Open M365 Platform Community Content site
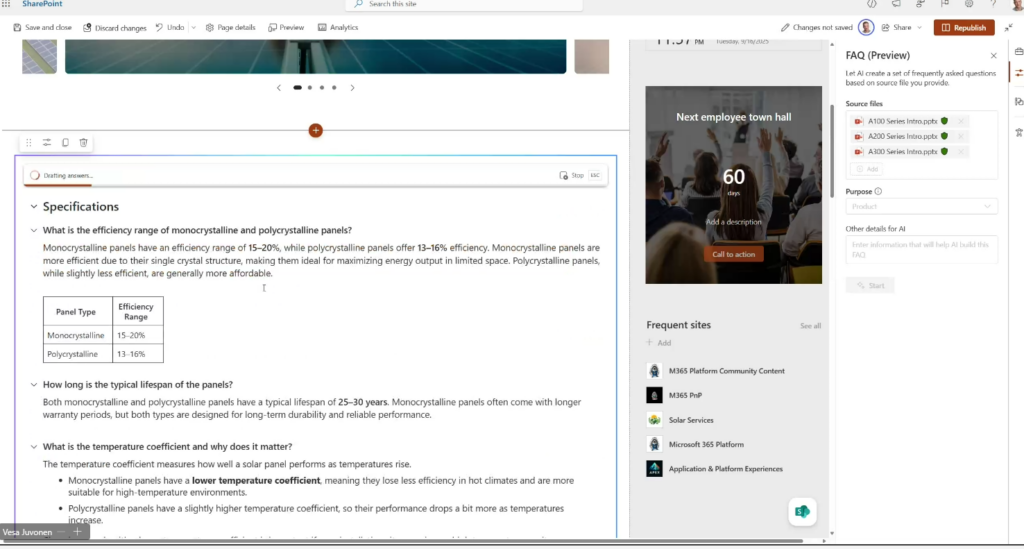This screenshot has width=1024, height=549. (726, 371)
